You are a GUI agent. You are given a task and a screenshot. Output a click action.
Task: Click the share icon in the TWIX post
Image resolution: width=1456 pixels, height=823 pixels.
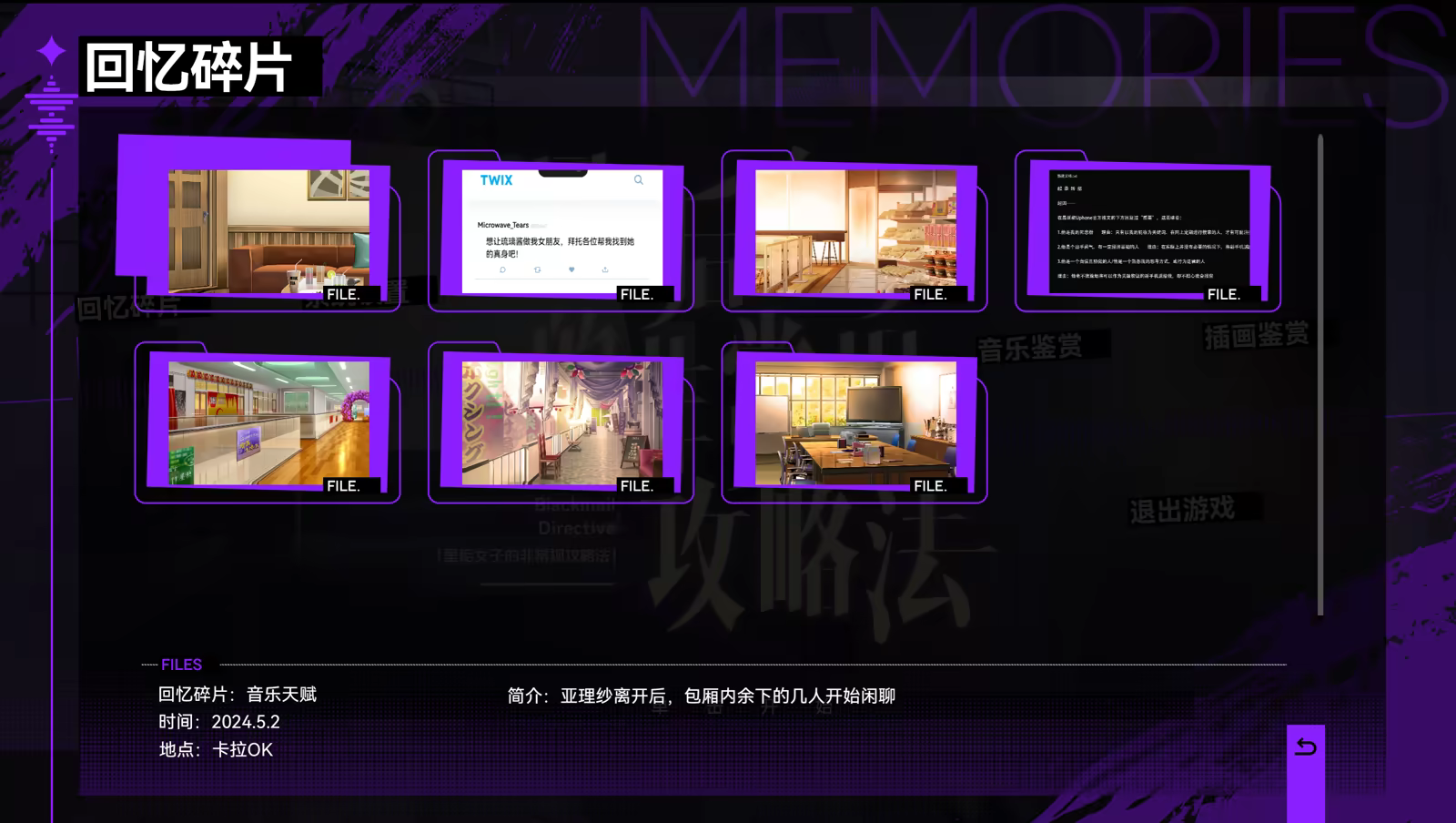(605, 269)
